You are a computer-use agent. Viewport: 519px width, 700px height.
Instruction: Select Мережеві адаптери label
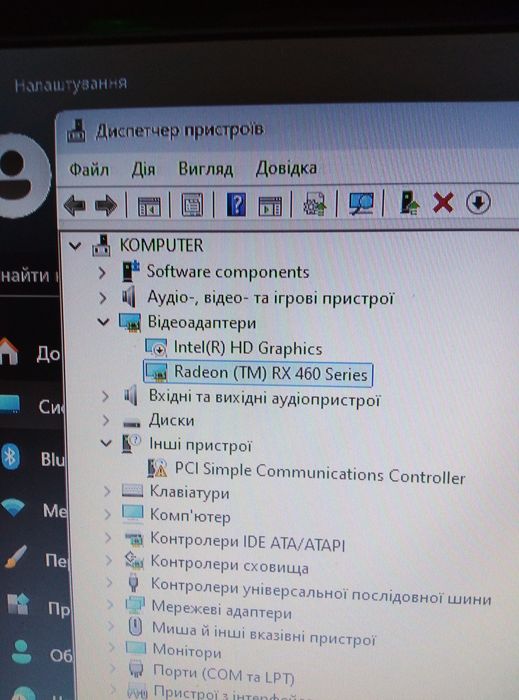coord(222,609)
